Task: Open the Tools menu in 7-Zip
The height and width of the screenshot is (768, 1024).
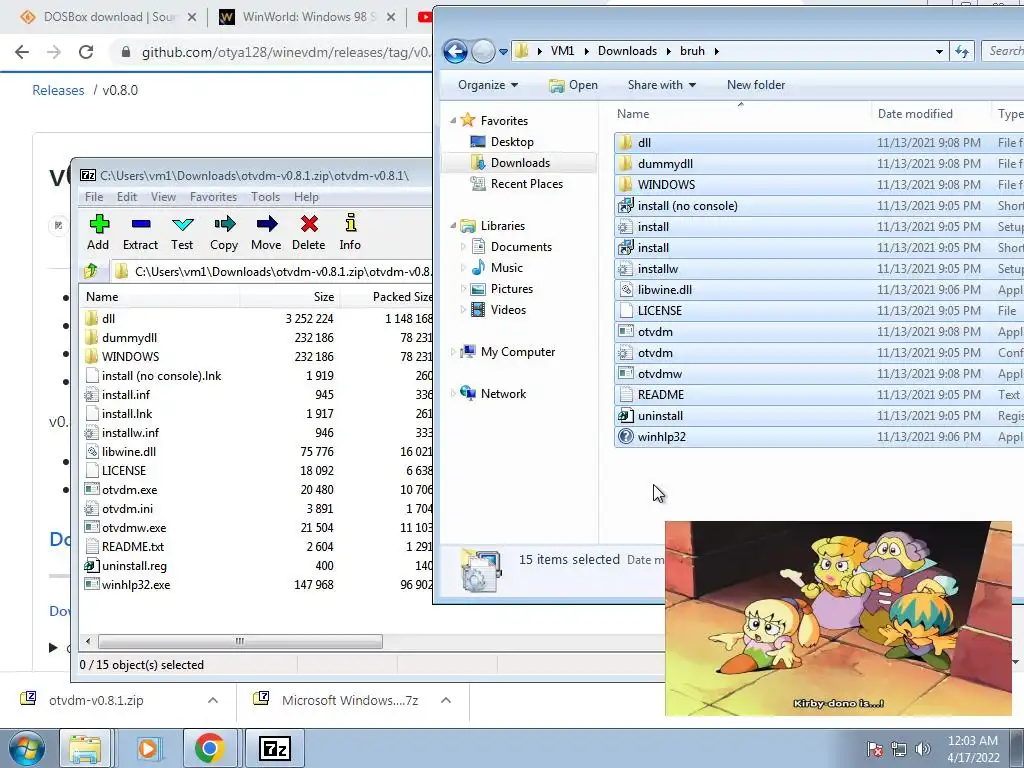Action: coord(265,197)
